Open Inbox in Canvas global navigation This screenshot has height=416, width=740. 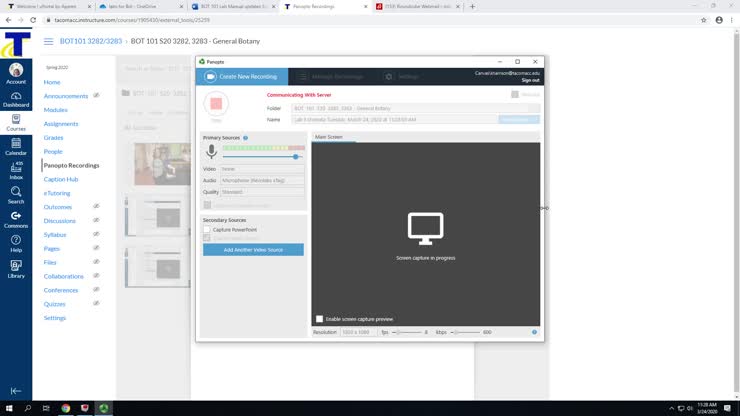(16, 171)
